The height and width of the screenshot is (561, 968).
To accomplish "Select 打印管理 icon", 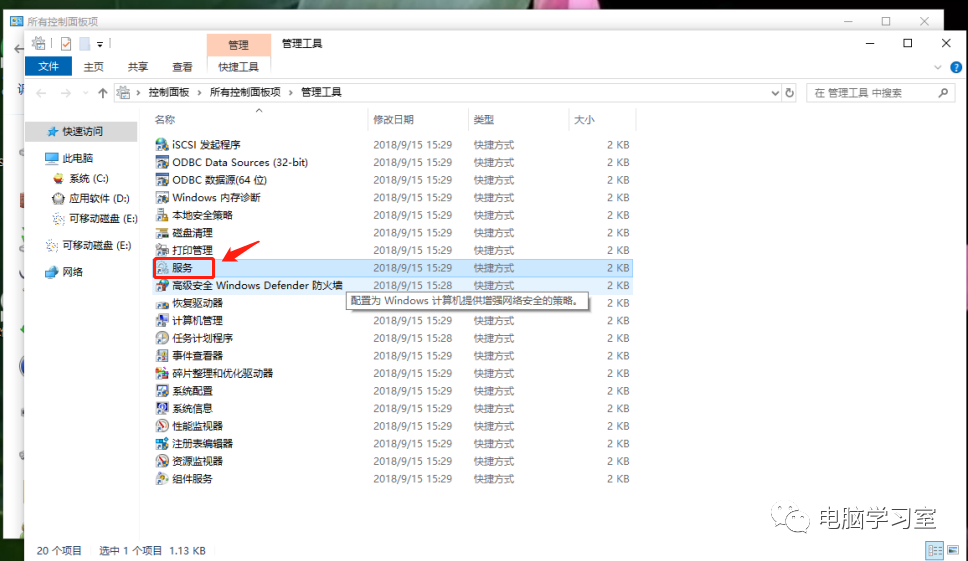I will (162, 250).
